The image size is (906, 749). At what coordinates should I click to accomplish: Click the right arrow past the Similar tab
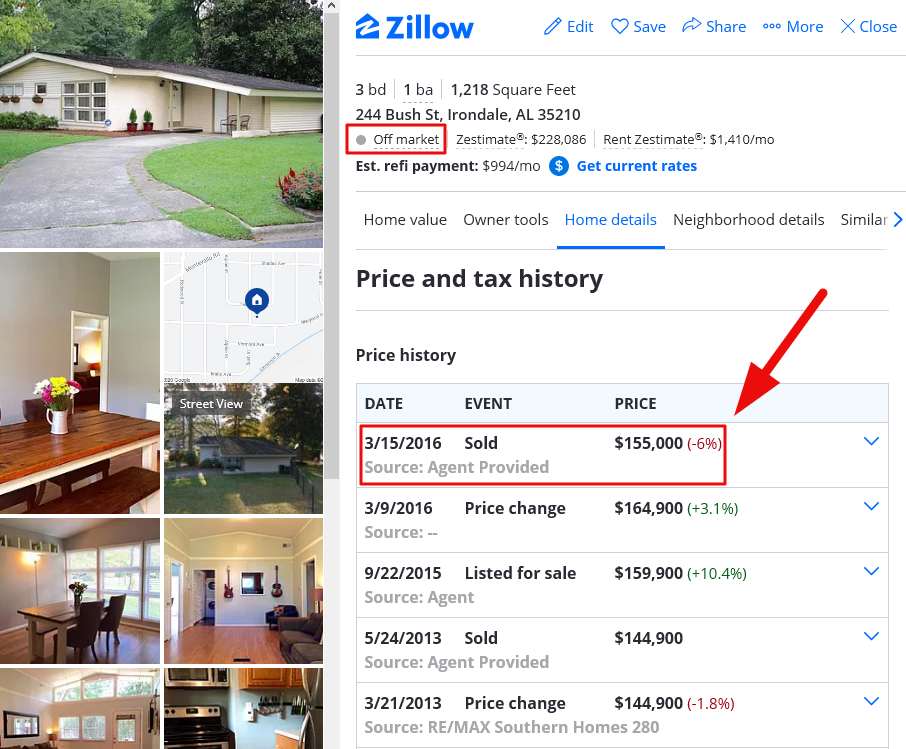tap(898, 219)
